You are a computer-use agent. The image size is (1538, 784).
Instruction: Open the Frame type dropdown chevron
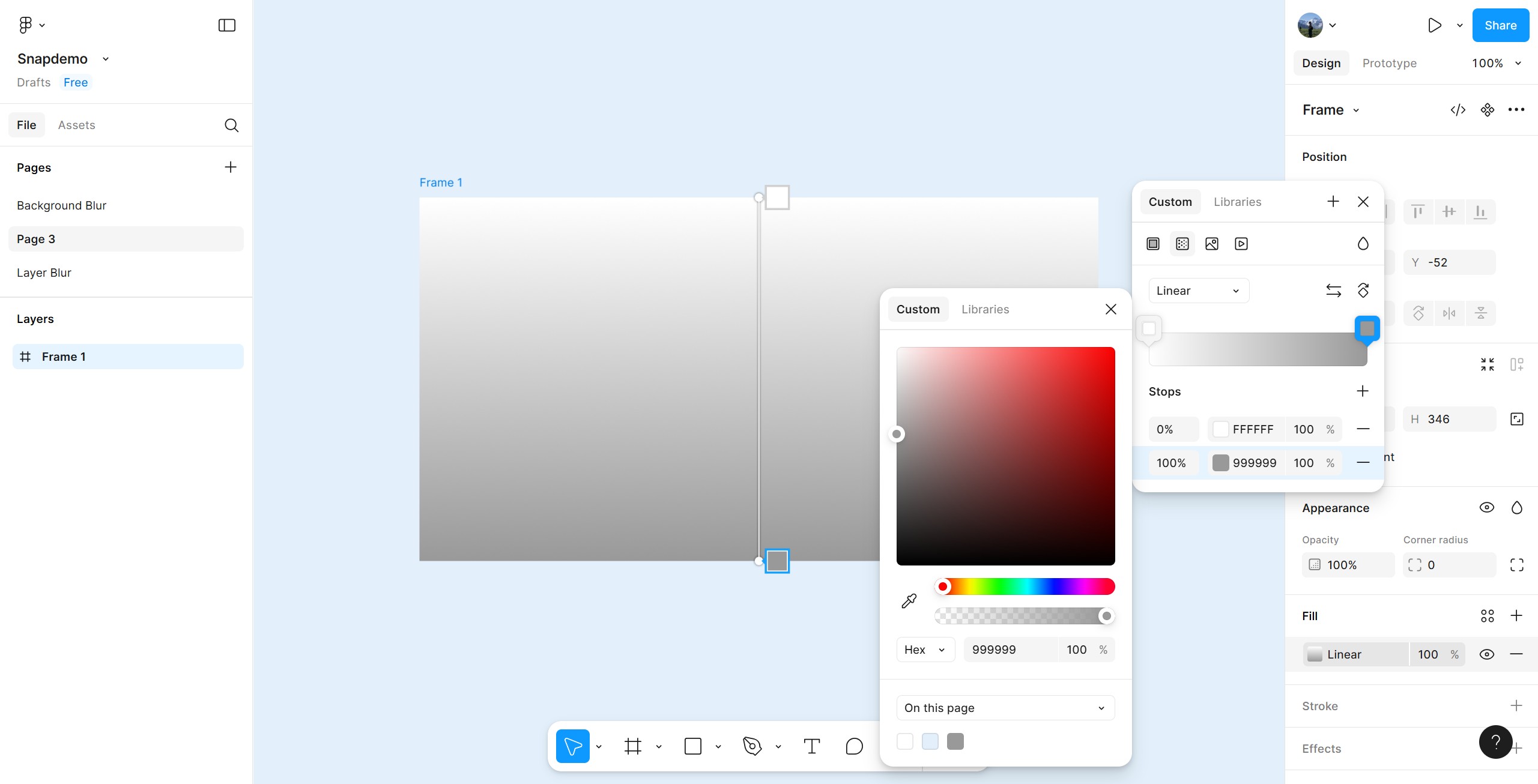click(1356, 110)
